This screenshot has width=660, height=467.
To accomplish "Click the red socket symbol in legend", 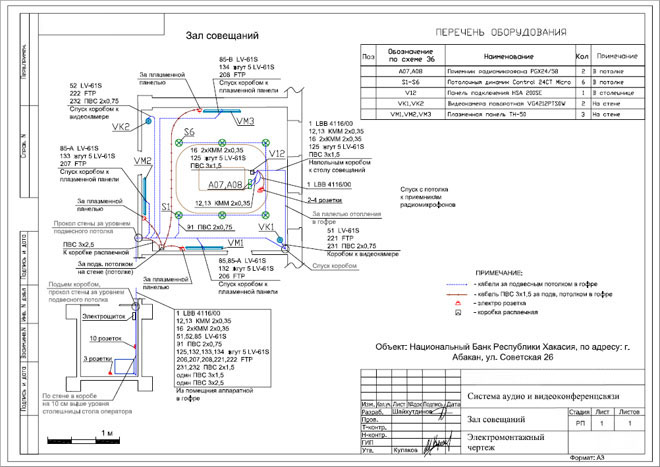I will tap(457, 301).
